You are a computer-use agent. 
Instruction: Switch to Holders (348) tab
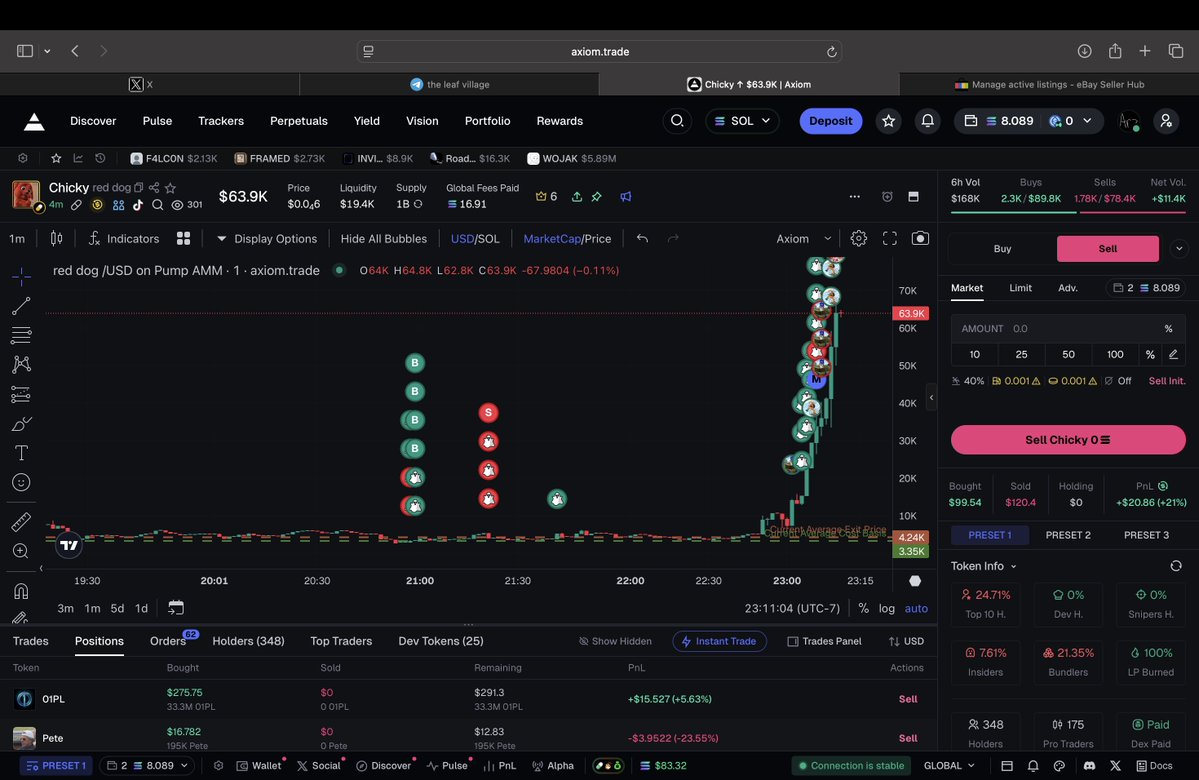point(248,641)
